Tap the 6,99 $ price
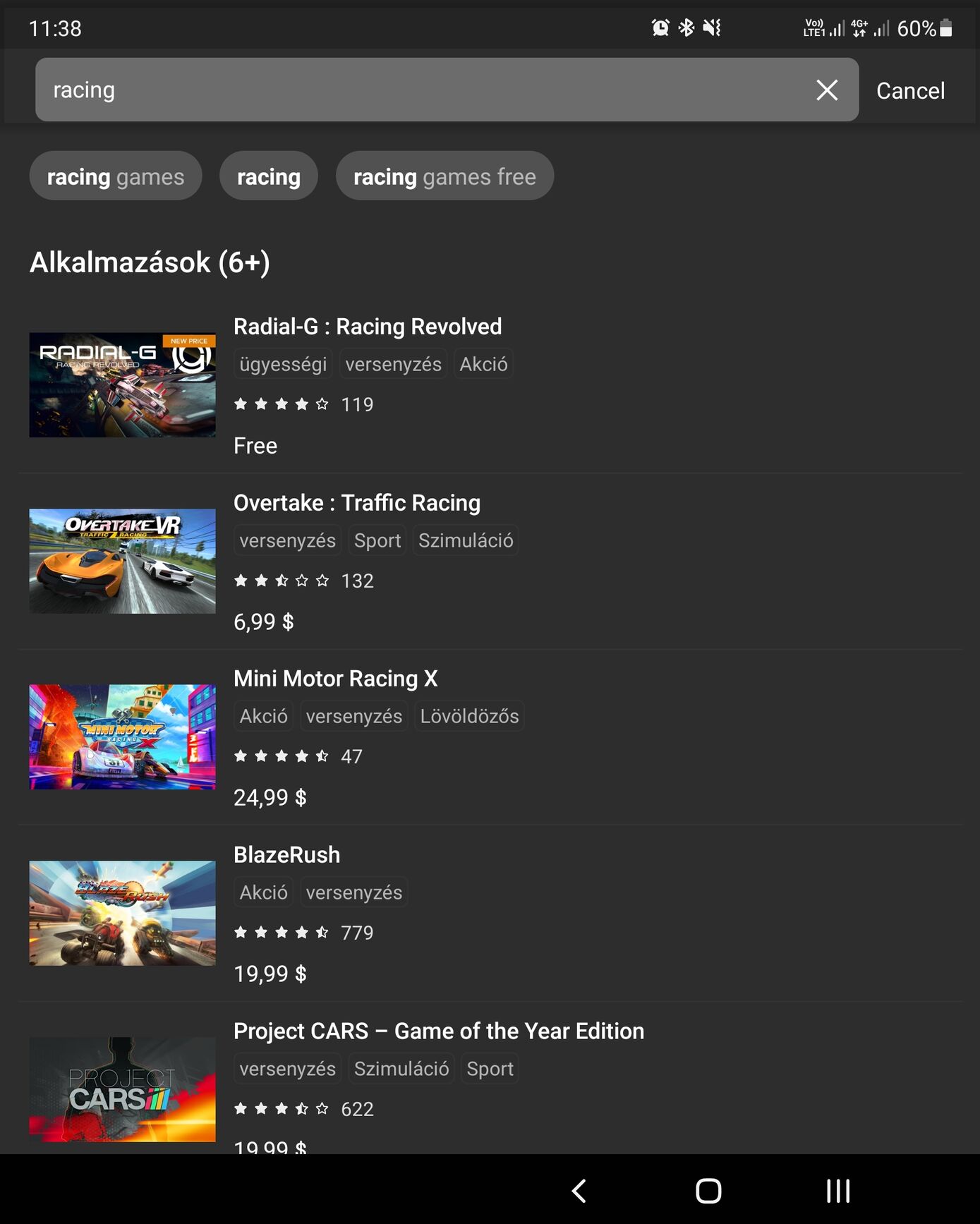Screen dimensions: 980x1224 coord(264,622)
